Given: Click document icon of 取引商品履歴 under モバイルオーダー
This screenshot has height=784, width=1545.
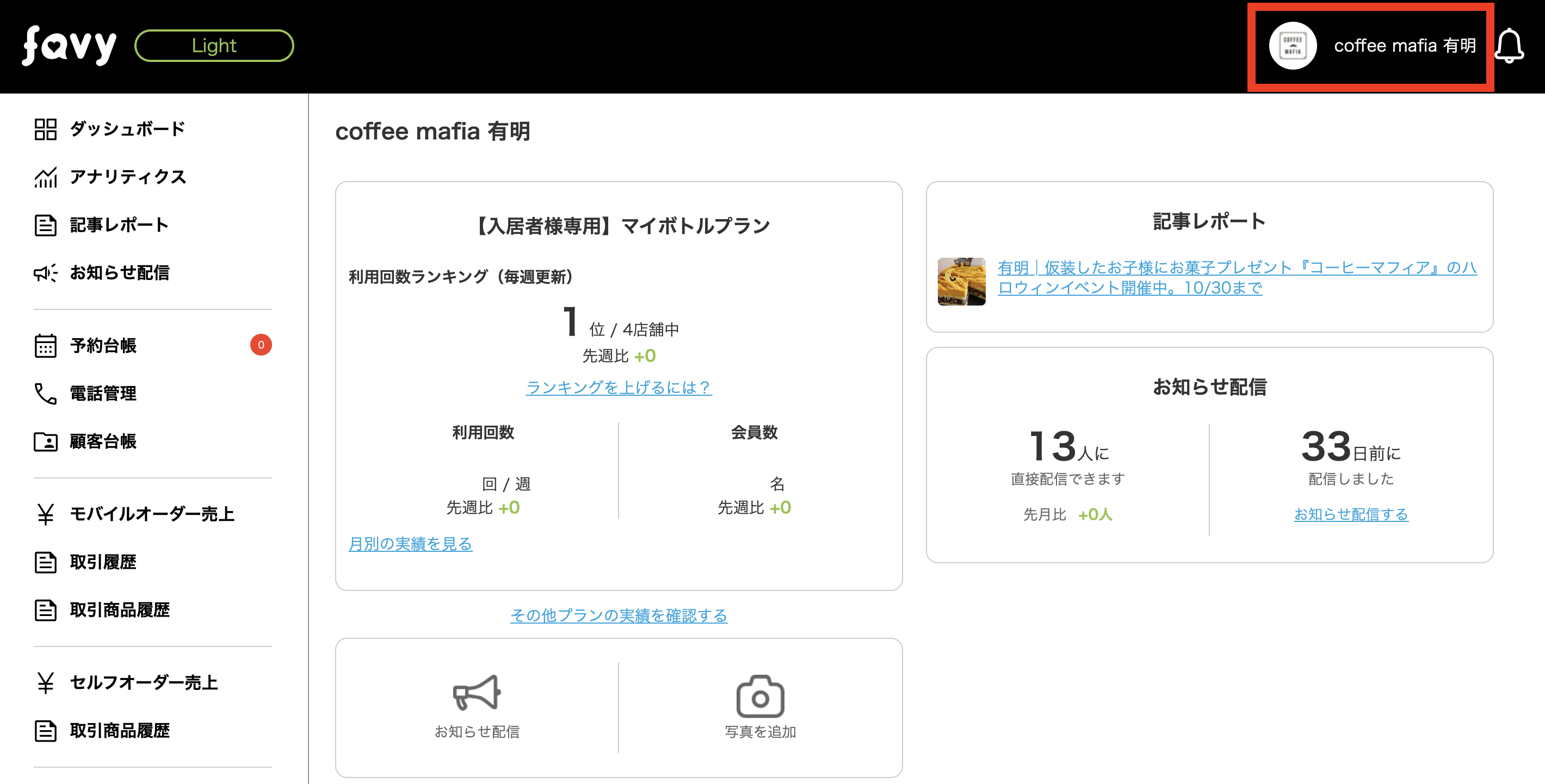Looking at the screenshot, I should 46,610.
